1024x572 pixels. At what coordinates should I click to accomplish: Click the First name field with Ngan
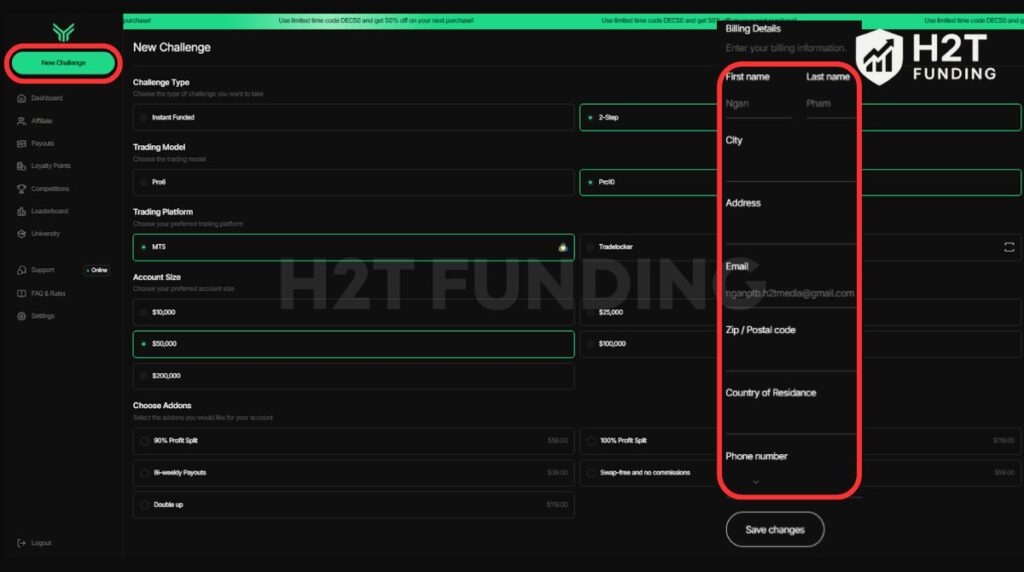(x=758, y=104)
